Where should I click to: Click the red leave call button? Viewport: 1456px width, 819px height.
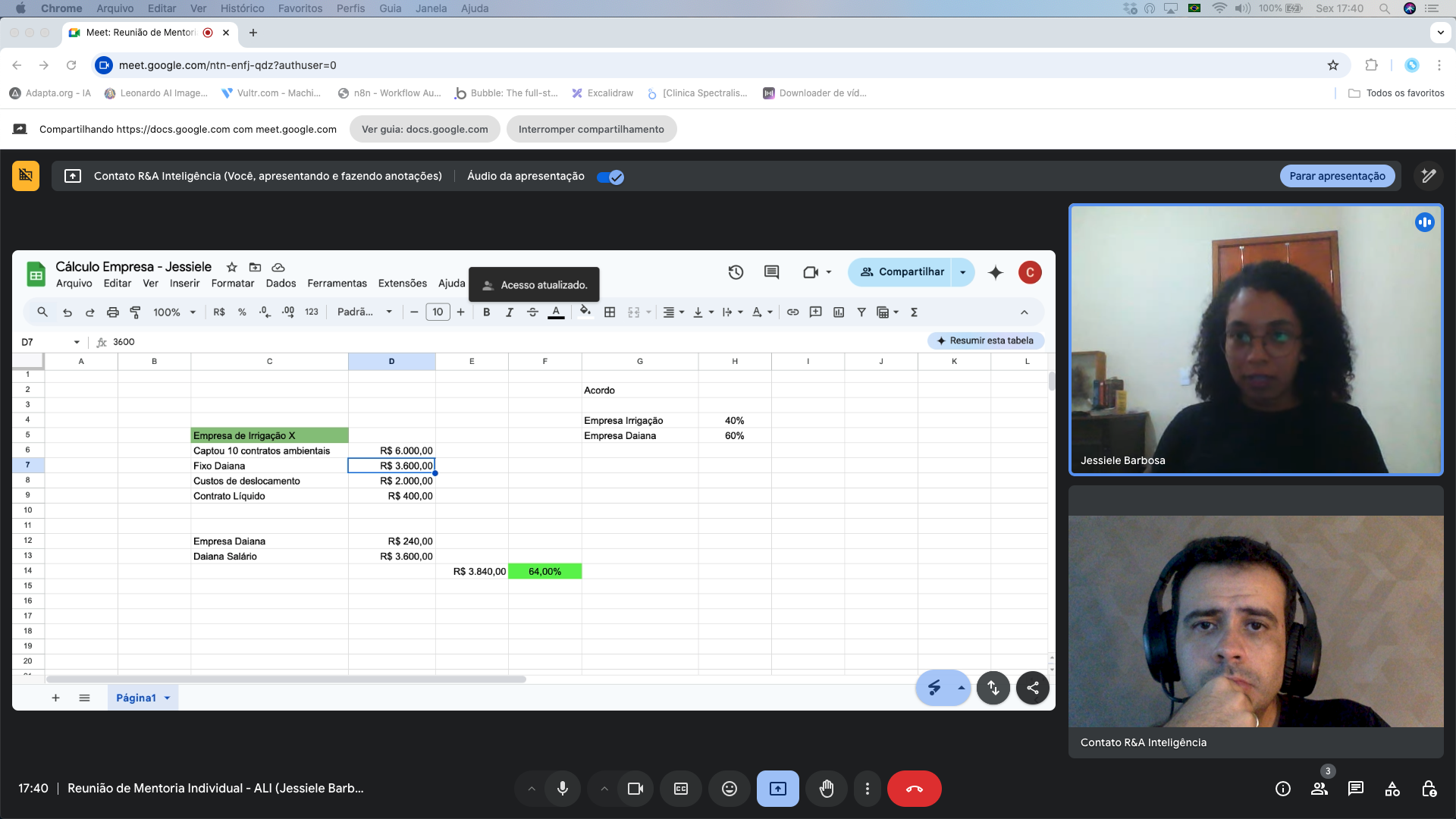pos(914,789)
